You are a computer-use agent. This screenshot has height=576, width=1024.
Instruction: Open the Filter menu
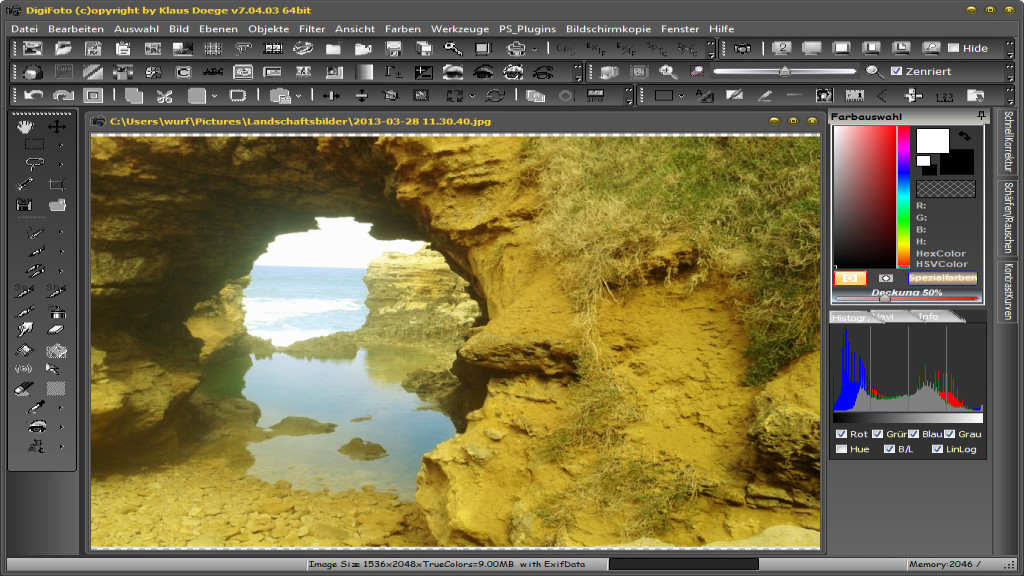pos(312,29)
